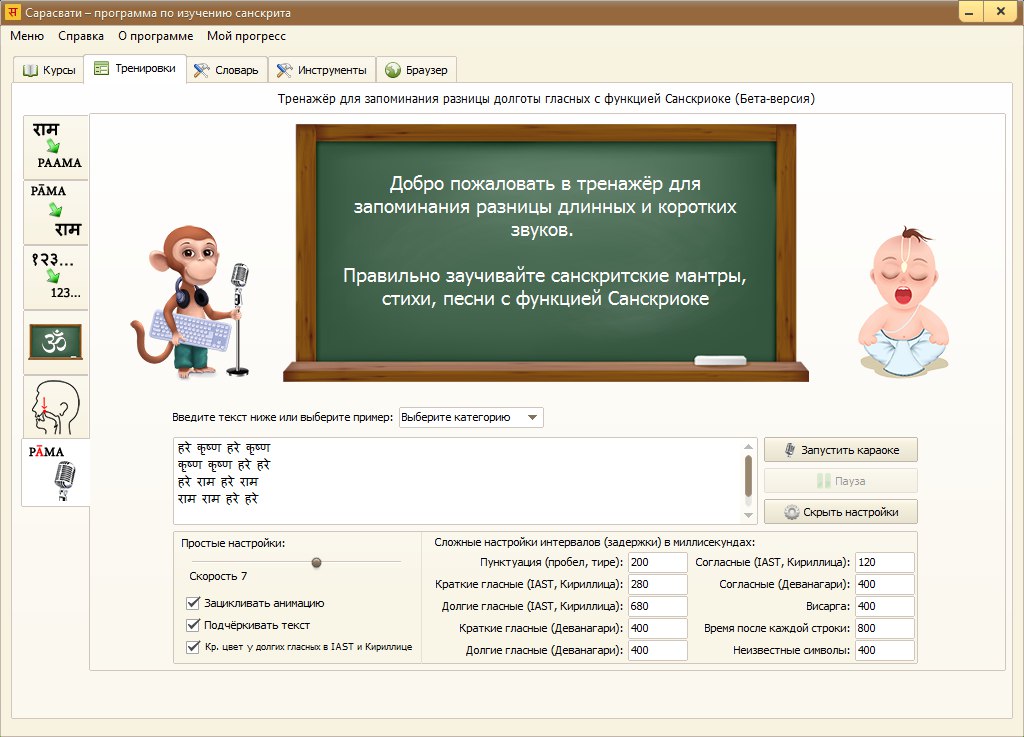Open the Devanagari-to-Cyrillic transliteration trainer icon
The height and width of the screenshot is (737, 1024).
point(56,147)
